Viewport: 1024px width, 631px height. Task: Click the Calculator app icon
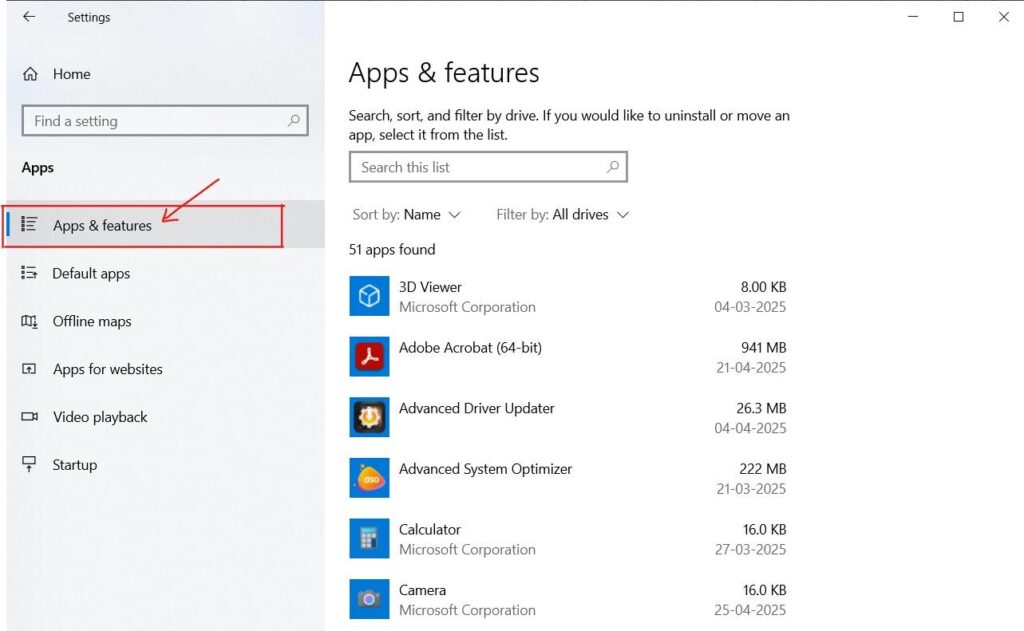click(369, 539)
